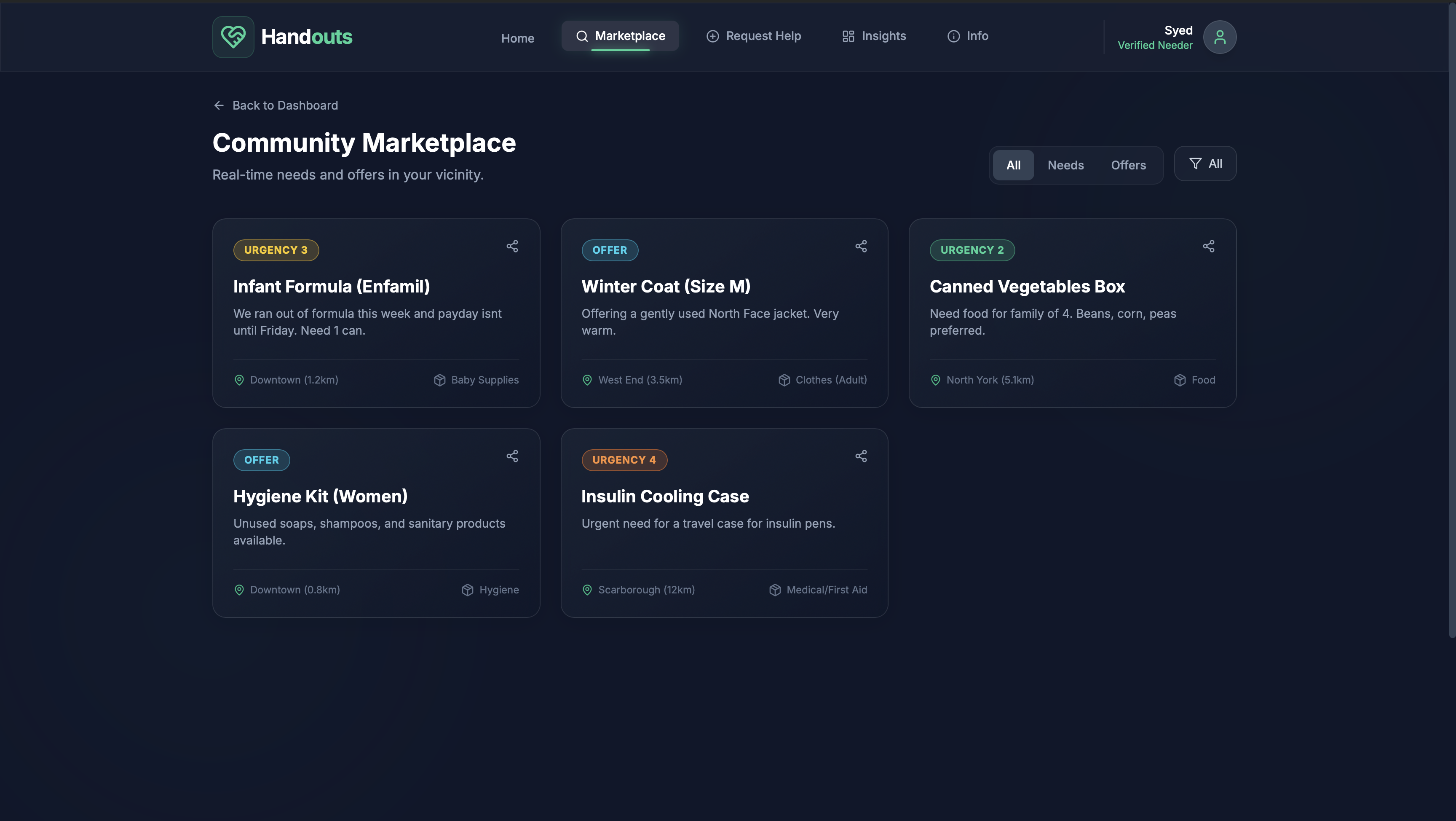Click the Urgency 3 badge on Infant Formula
This screenshot has height=821, width=1456.
[x=276, y=250]
